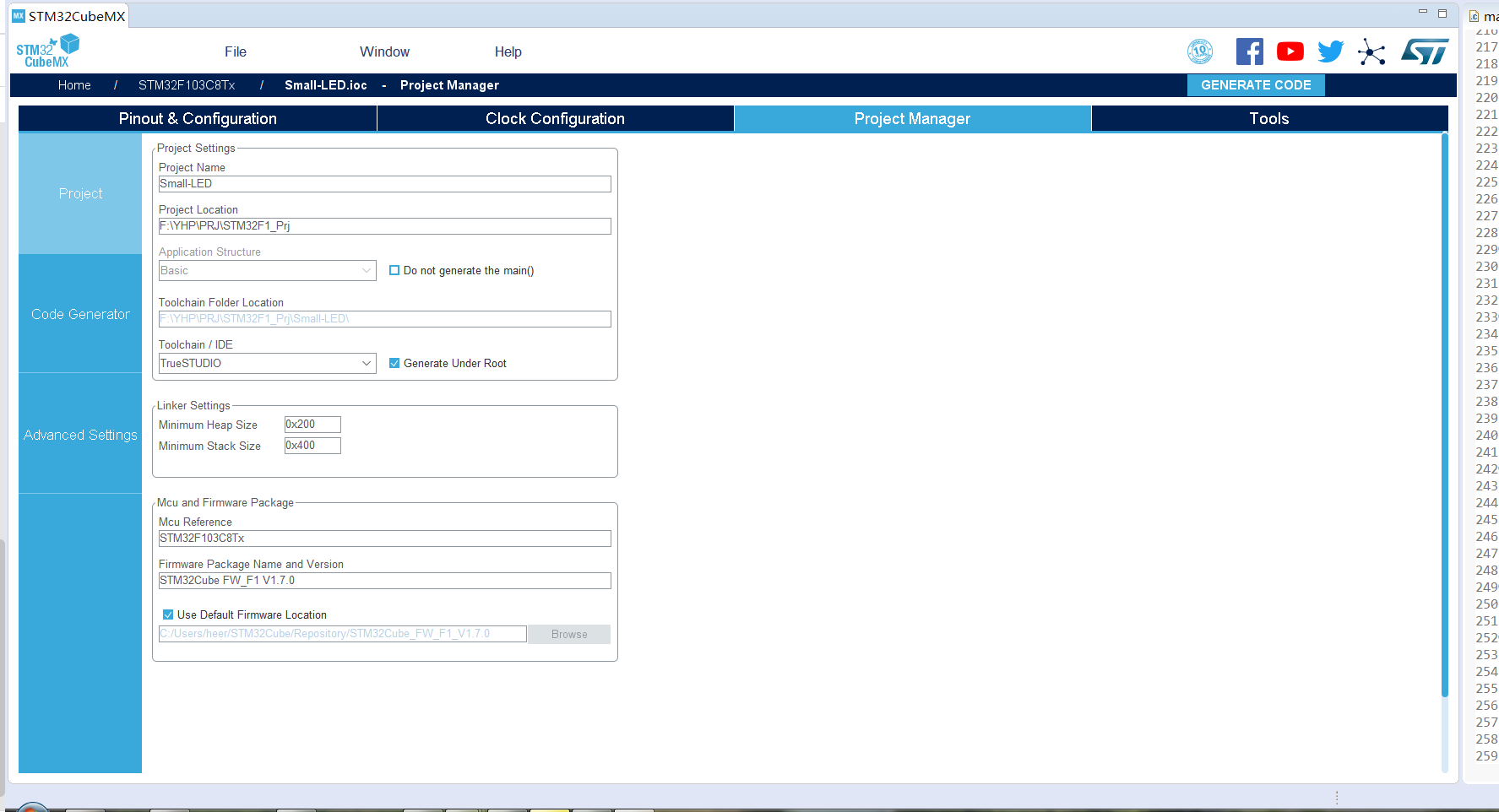The width and height of the screenshot is (1499, 812).
Task: Click the firmware repository path field
Action: click(342, 634)
